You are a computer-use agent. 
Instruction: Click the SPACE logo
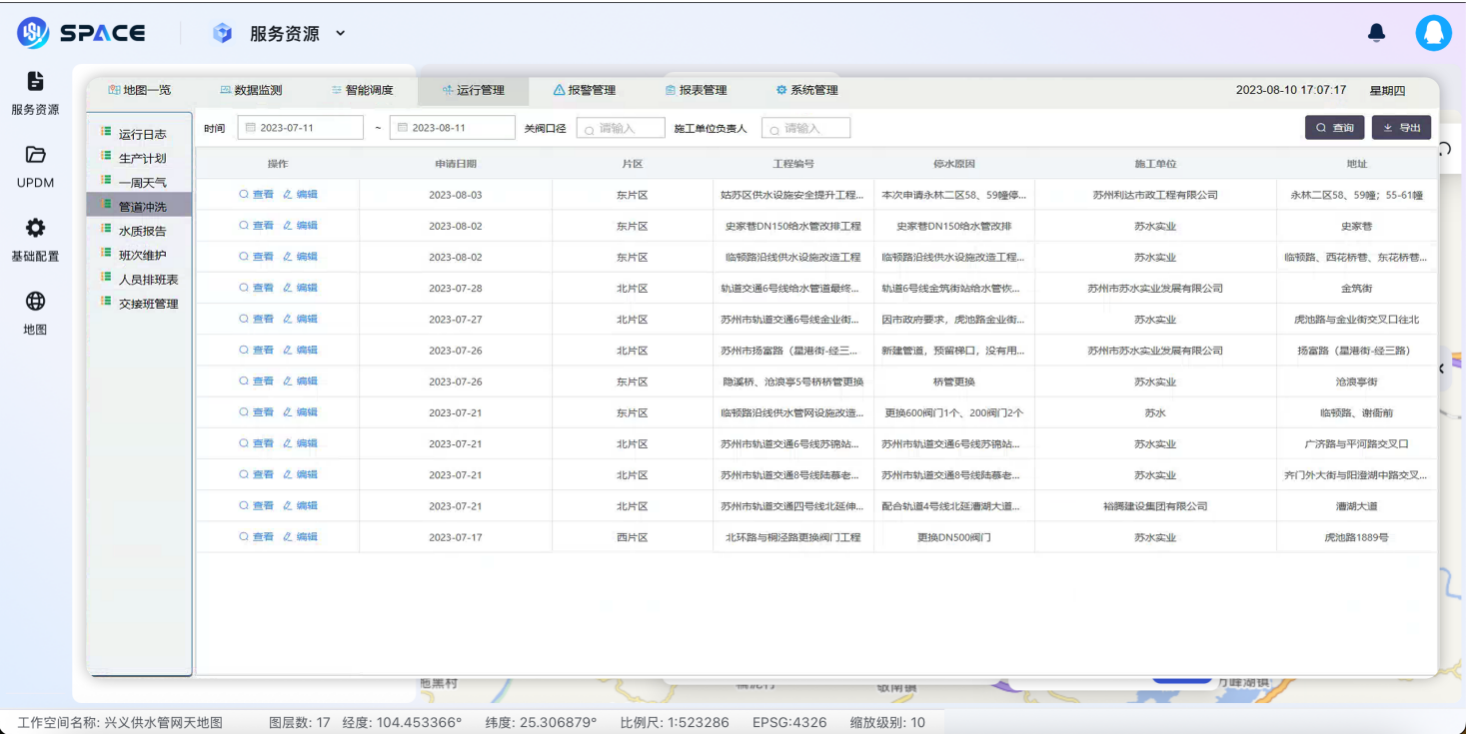pyautogui.click(x=85, y=32)
